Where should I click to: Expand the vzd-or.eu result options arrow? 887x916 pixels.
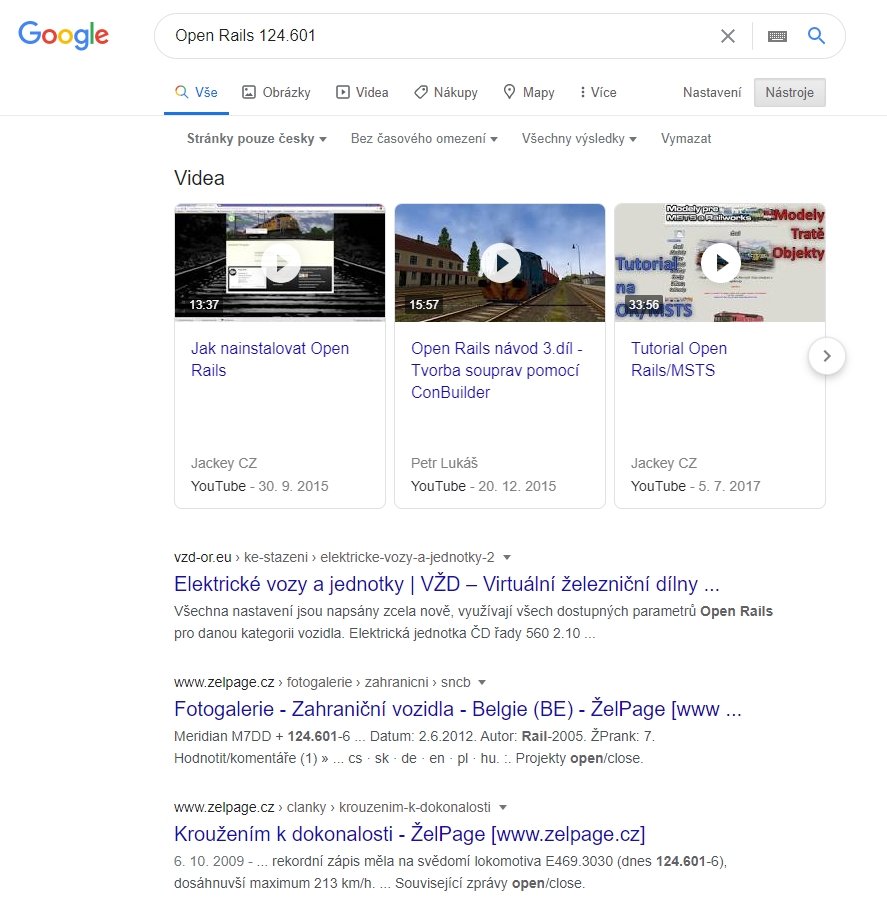[507, 557]
